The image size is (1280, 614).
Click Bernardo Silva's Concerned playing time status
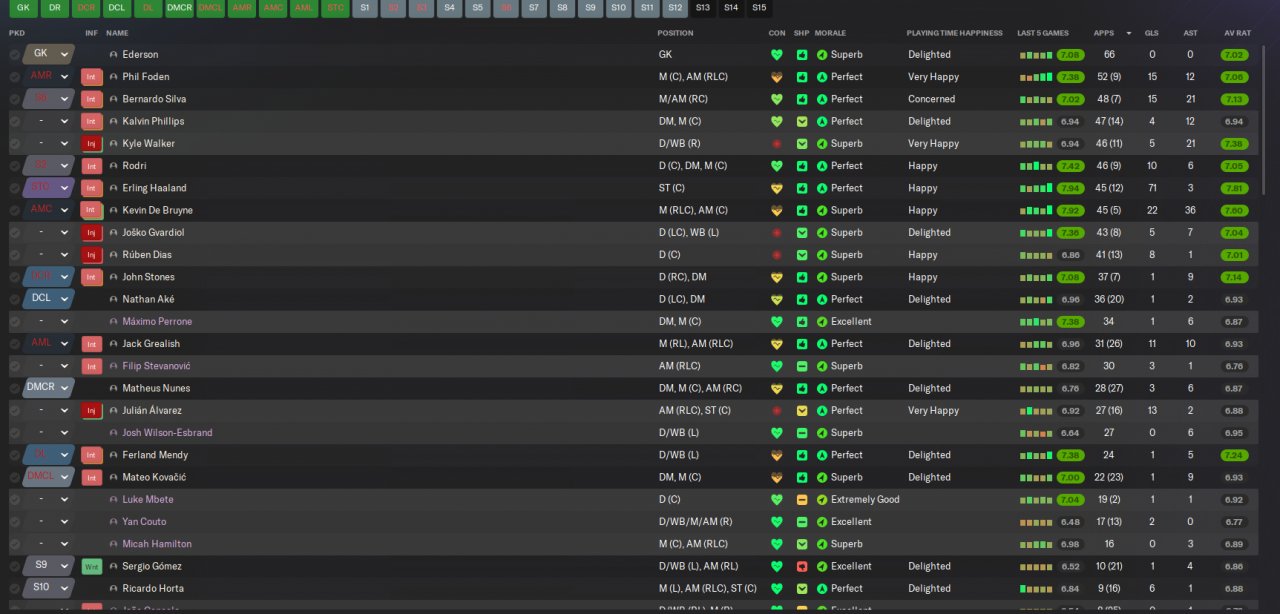[x=931, y=99]
